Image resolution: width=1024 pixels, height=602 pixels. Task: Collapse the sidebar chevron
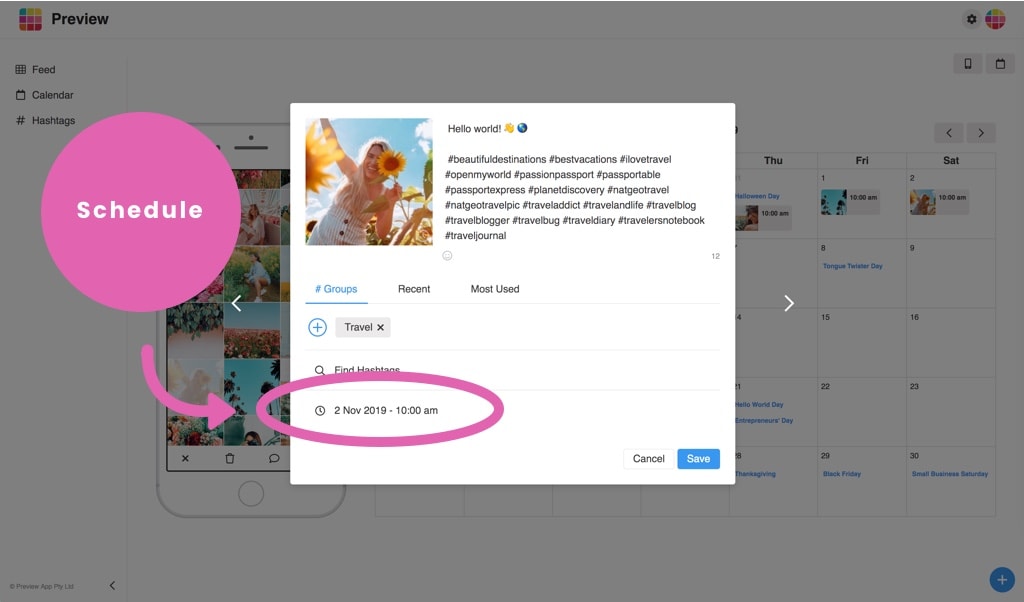tap(112, 586)
